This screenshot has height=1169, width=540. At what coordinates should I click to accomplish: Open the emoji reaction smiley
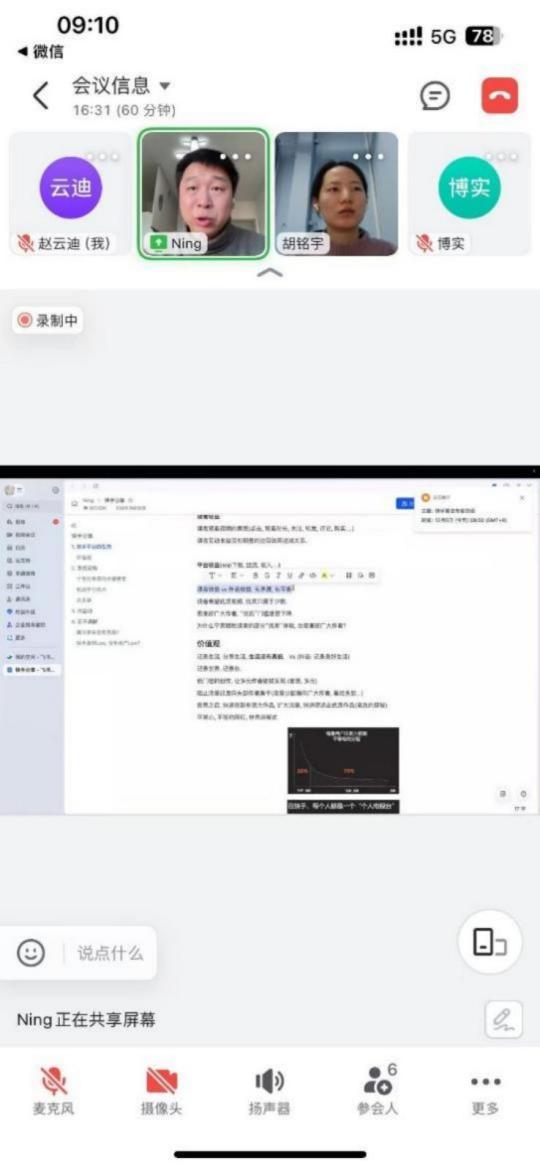click(x=31, y=953)
